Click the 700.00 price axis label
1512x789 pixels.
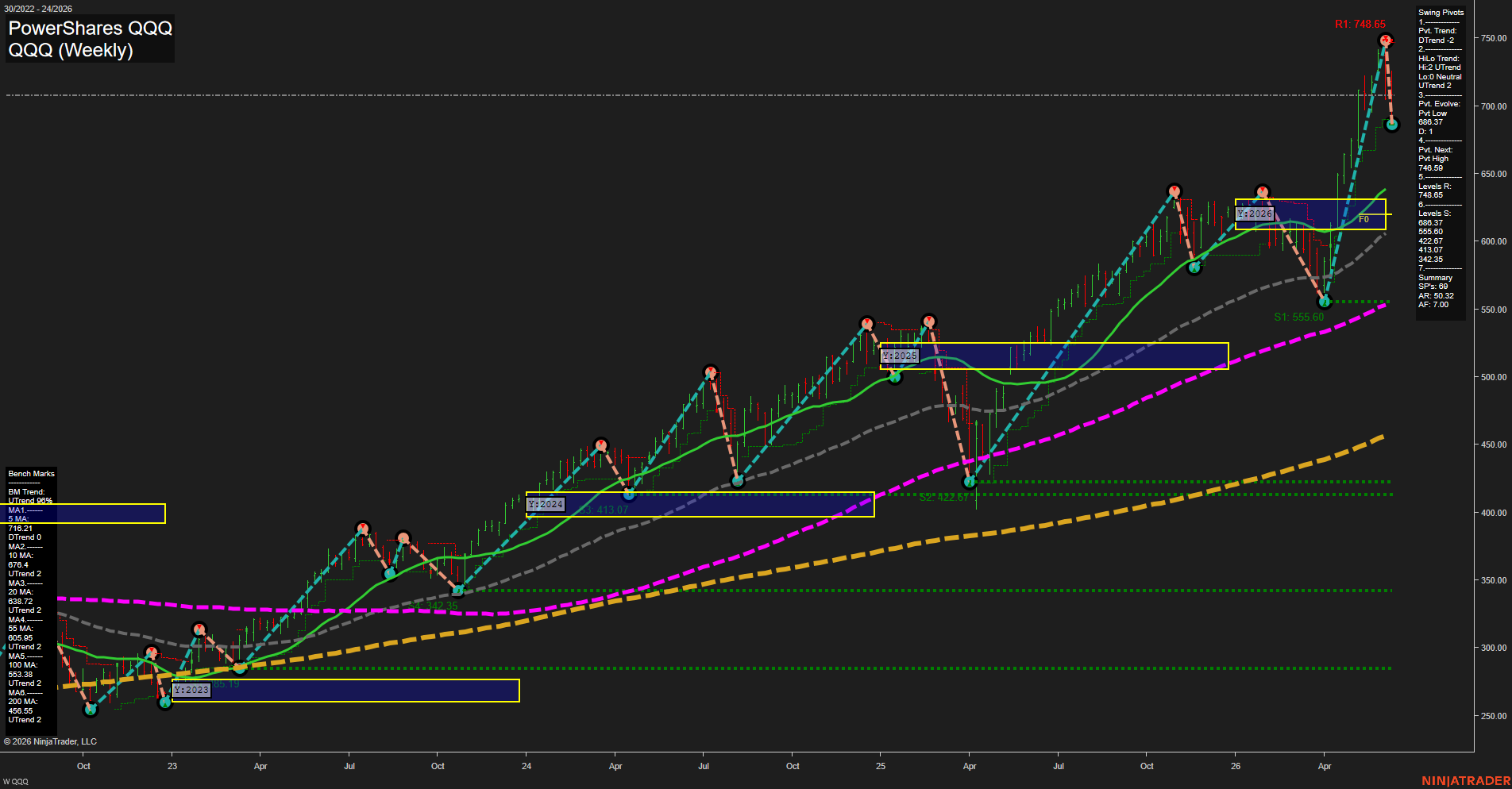pyautogui.click(x=1493, y=106)
